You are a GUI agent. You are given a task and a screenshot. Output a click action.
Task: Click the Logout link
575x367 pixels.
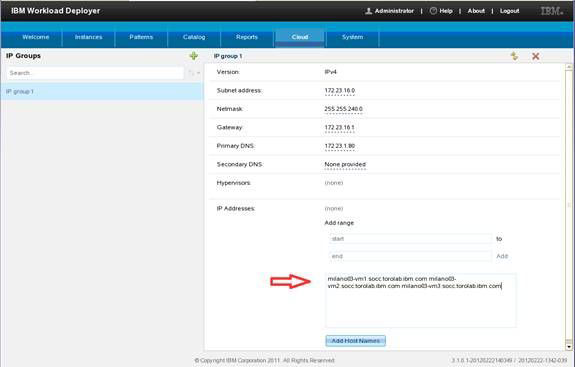tap(509, 11)
